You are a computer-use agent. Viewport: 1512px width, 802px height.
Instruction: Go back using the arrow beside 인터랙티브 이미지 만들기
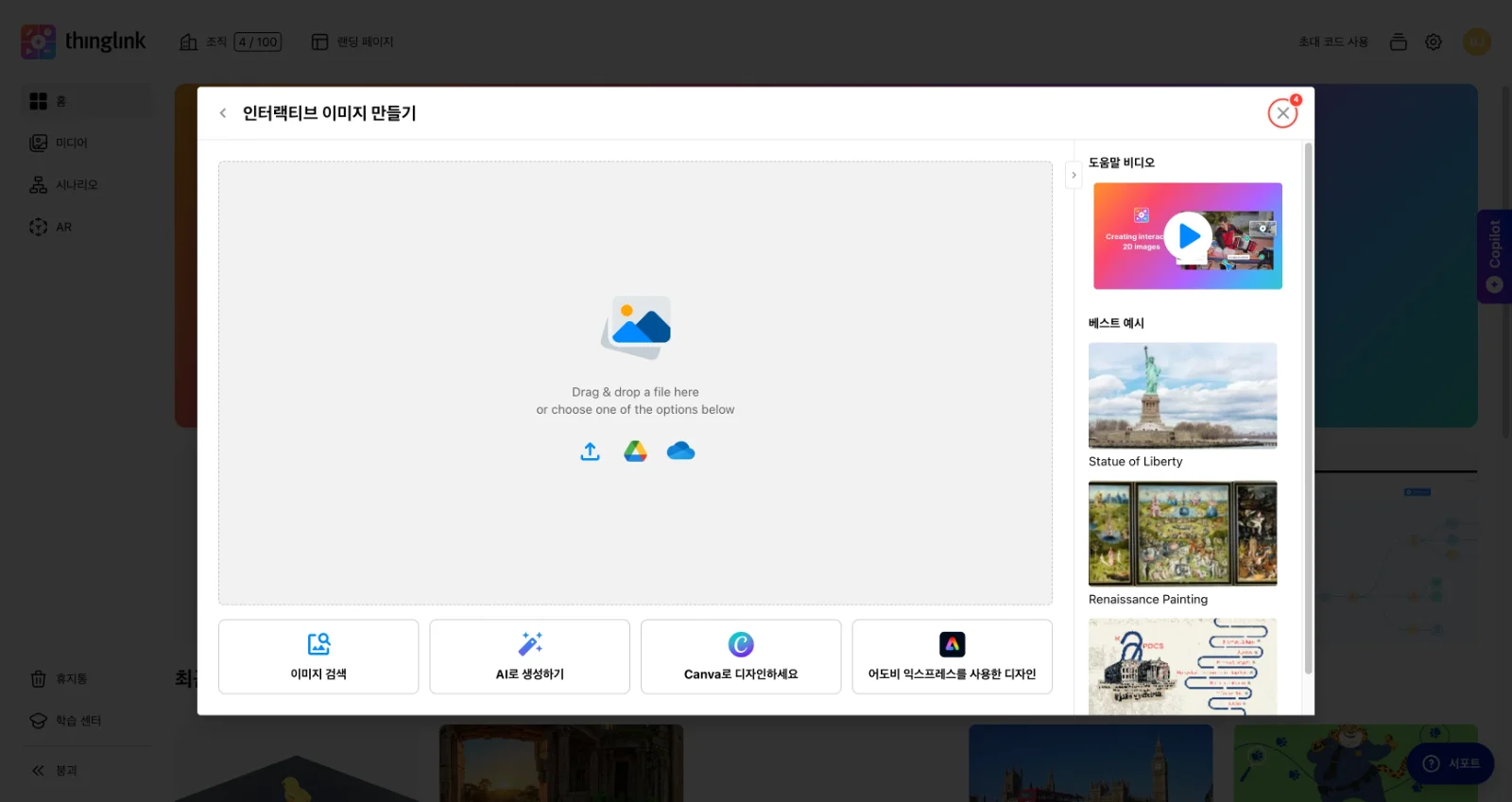[x=223, y=113]
